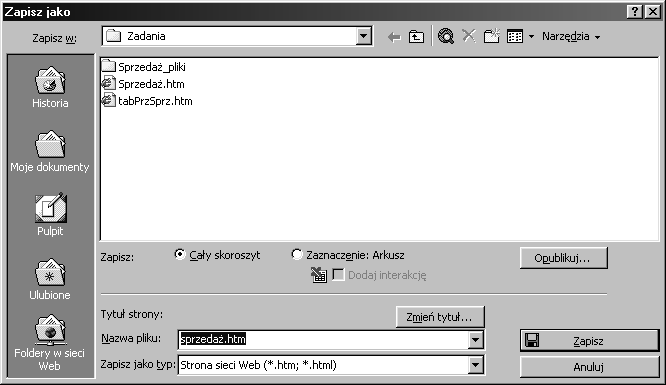Click the Zadania folder combo box

pyautogui.click(x=237, y=36)
